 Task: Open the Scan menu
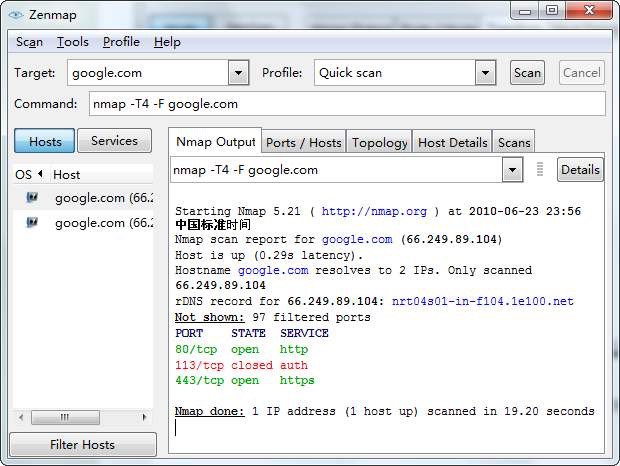pos(29,42)
